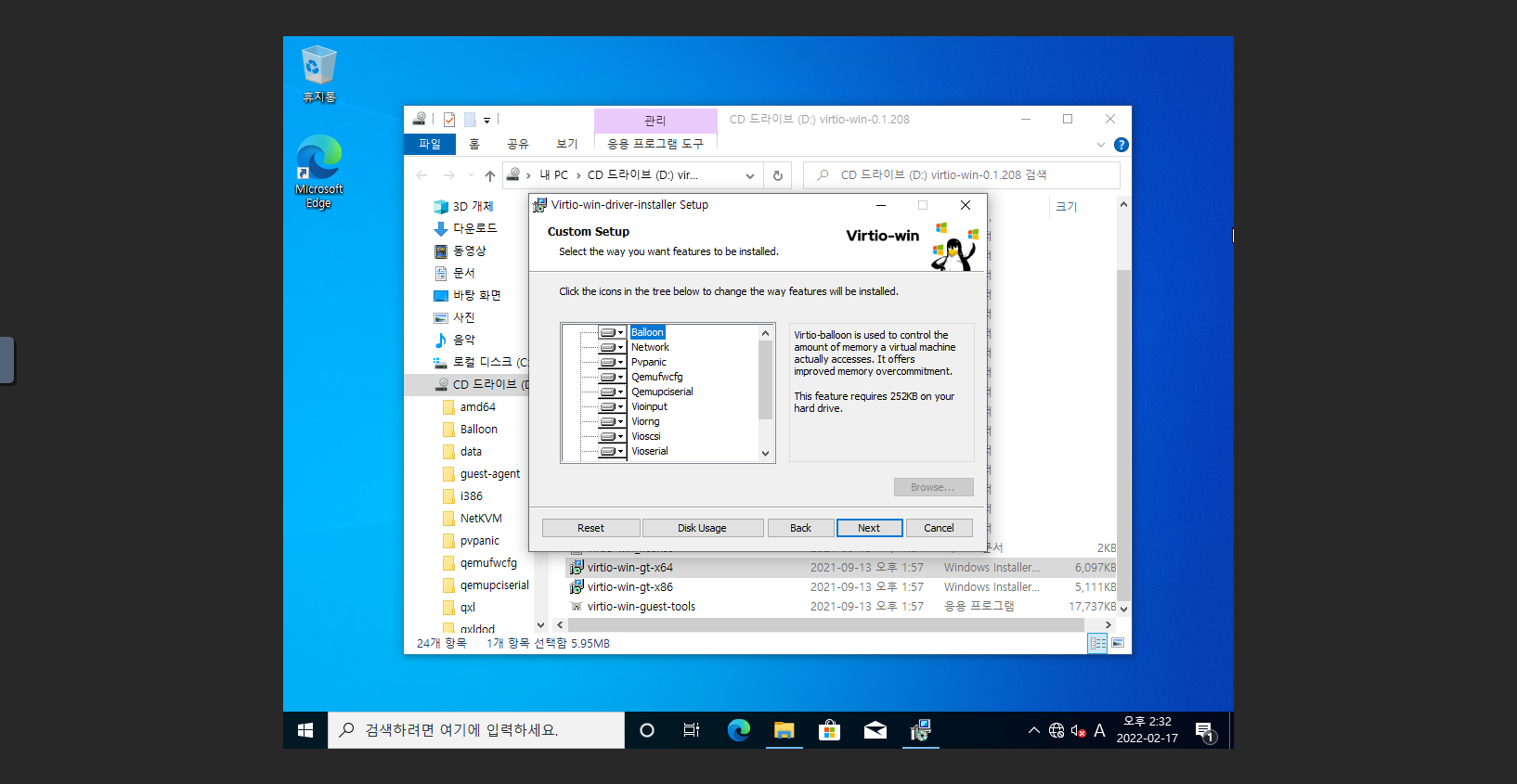Open the 보기 ribbon tab
The image size is (1517, 784).
click(566, 145)
